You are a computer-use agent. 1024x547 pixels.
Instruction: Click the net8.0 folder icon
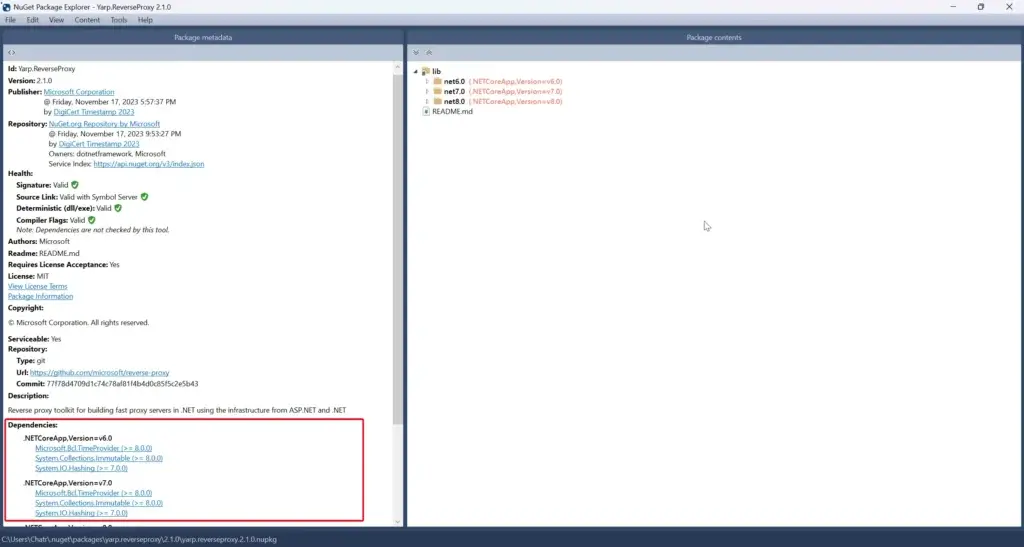[x=438, y=101]
